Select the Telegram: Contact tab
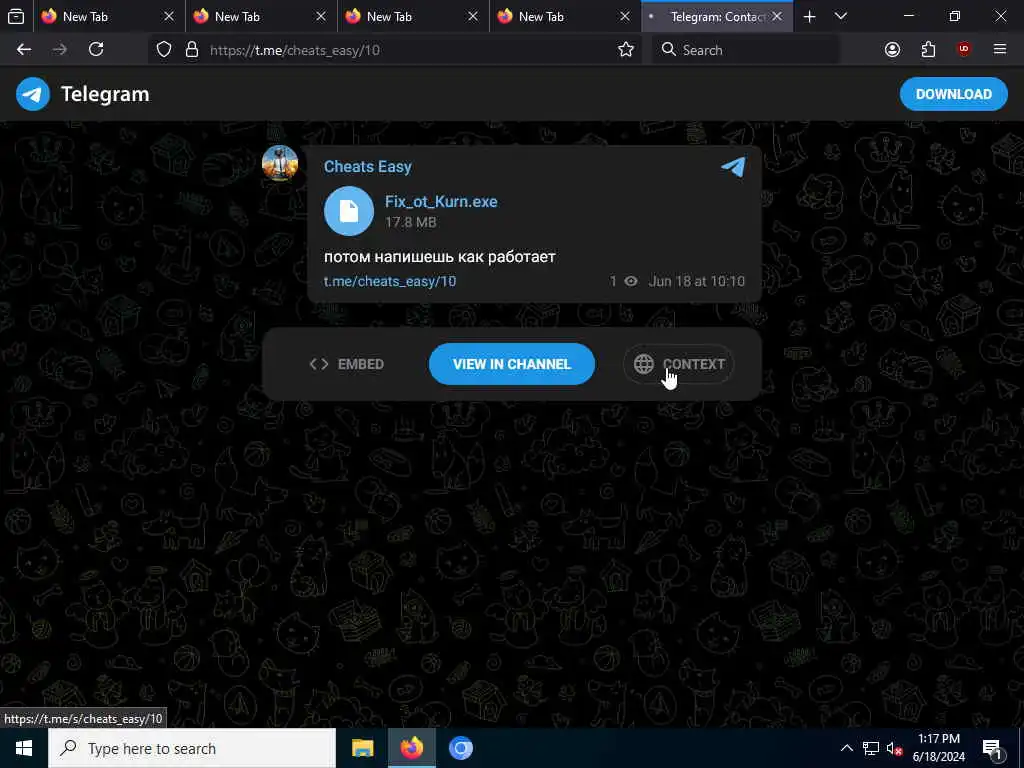The height and width of the screenshot is (768, 1024). point(717,16)
